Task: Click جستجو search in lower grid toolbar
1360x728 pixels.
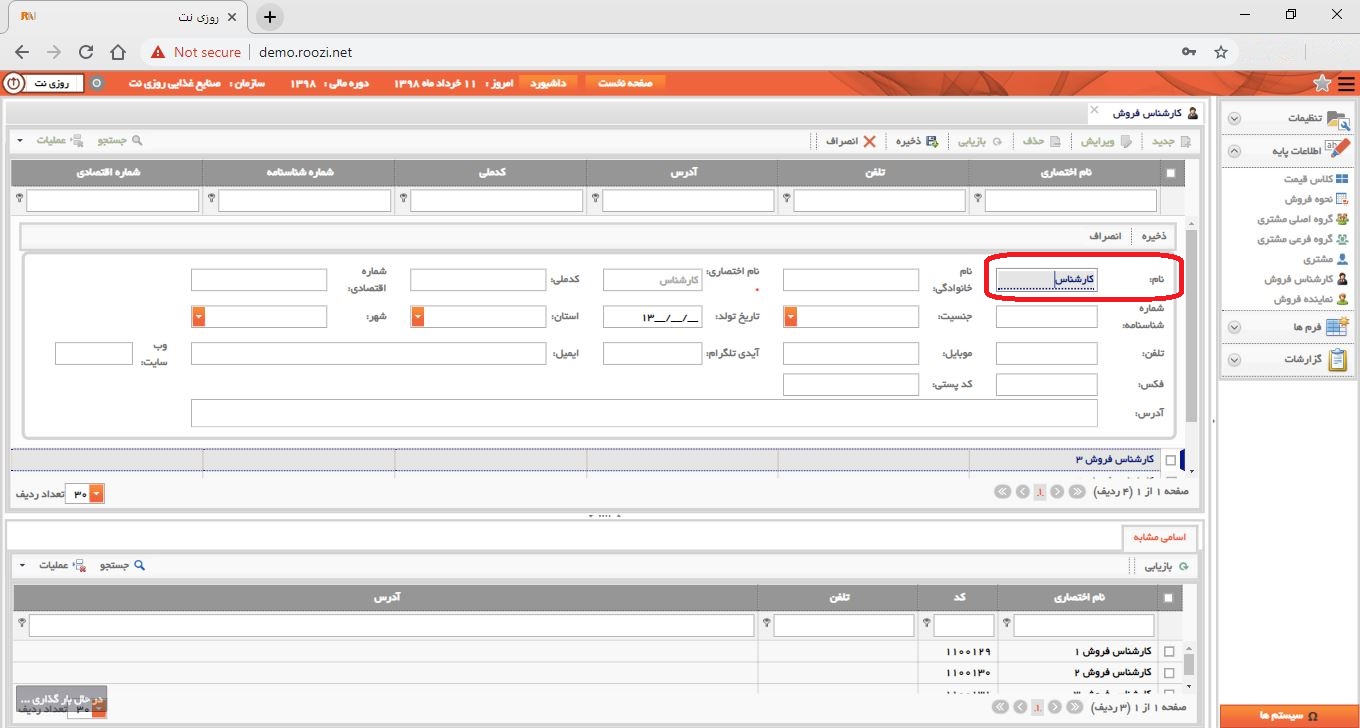Action: click(x=122, y=565)
